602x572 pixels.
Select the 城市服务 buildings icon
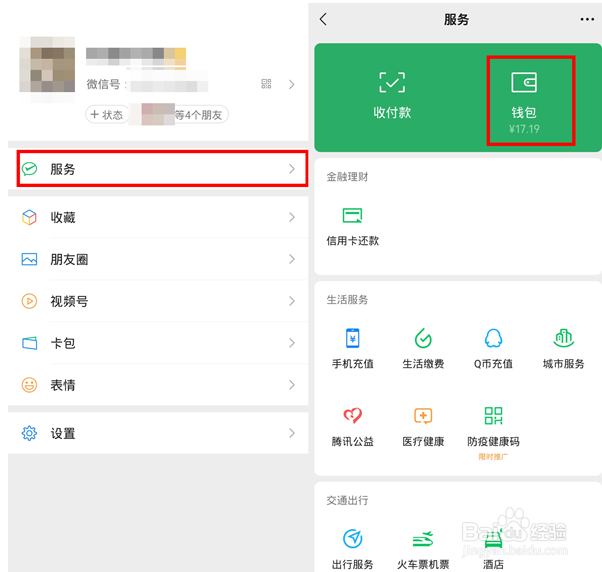pos(564,338)
